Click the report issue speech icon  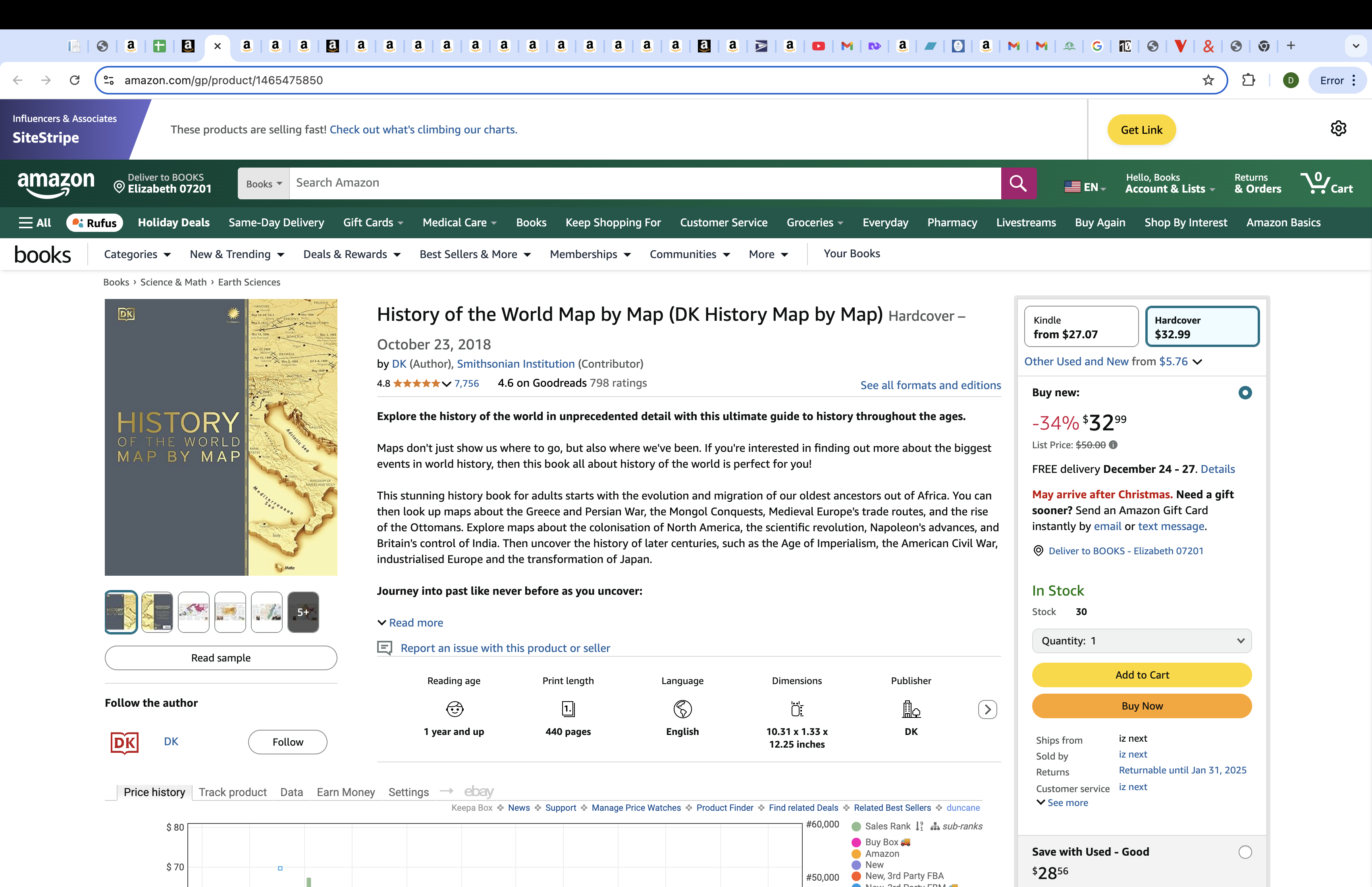coord(385,648)
